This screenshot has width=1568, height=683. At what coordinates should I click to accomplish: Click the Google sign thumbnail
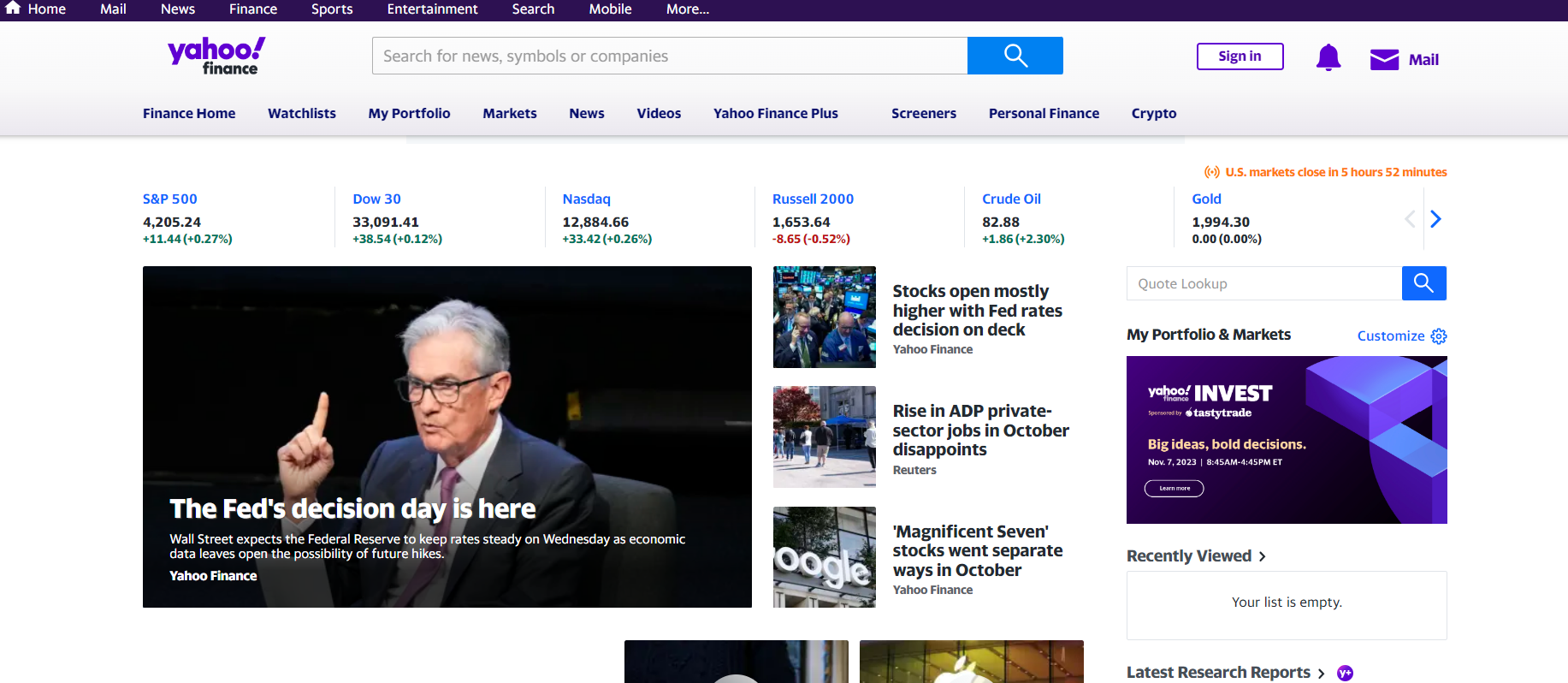click(825, 557)
